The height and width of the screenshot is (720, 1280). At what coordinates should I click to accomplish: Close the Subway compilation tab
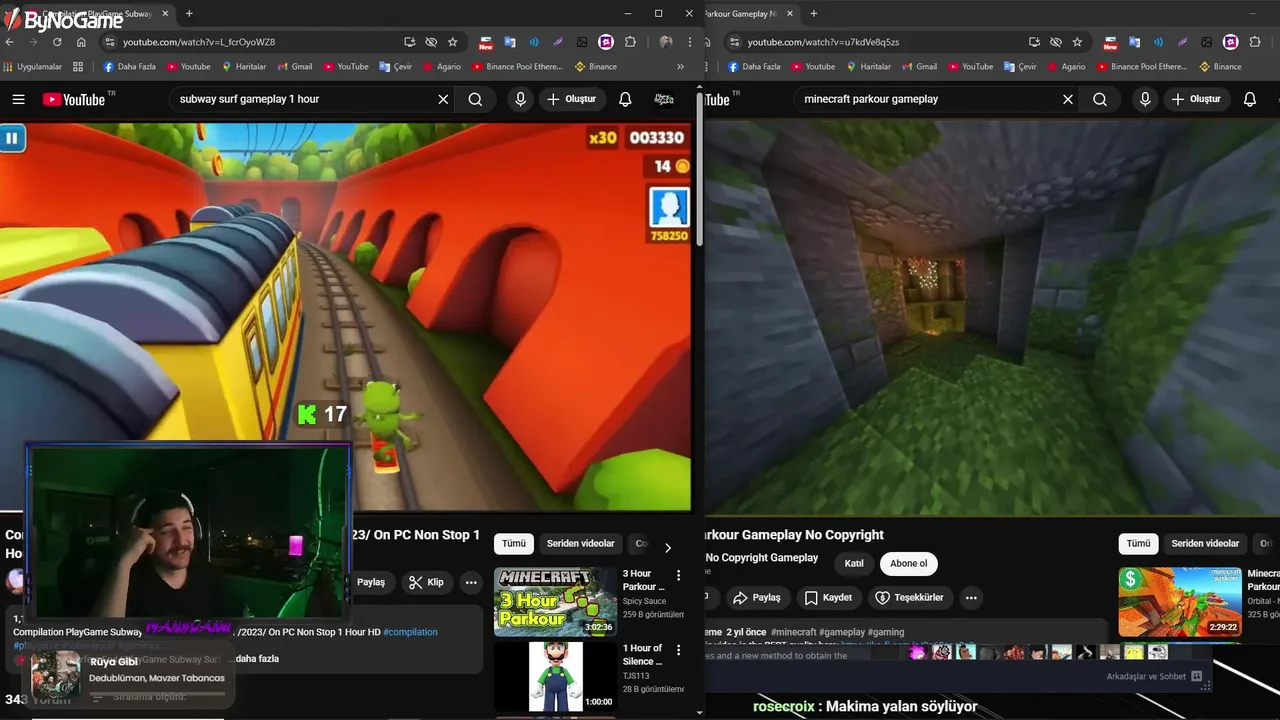[x=166, y=13]
